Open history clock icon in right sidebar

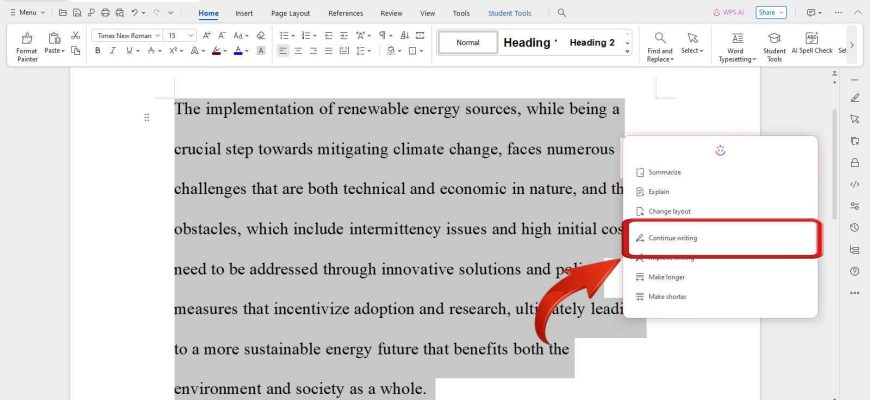[854, 227]
